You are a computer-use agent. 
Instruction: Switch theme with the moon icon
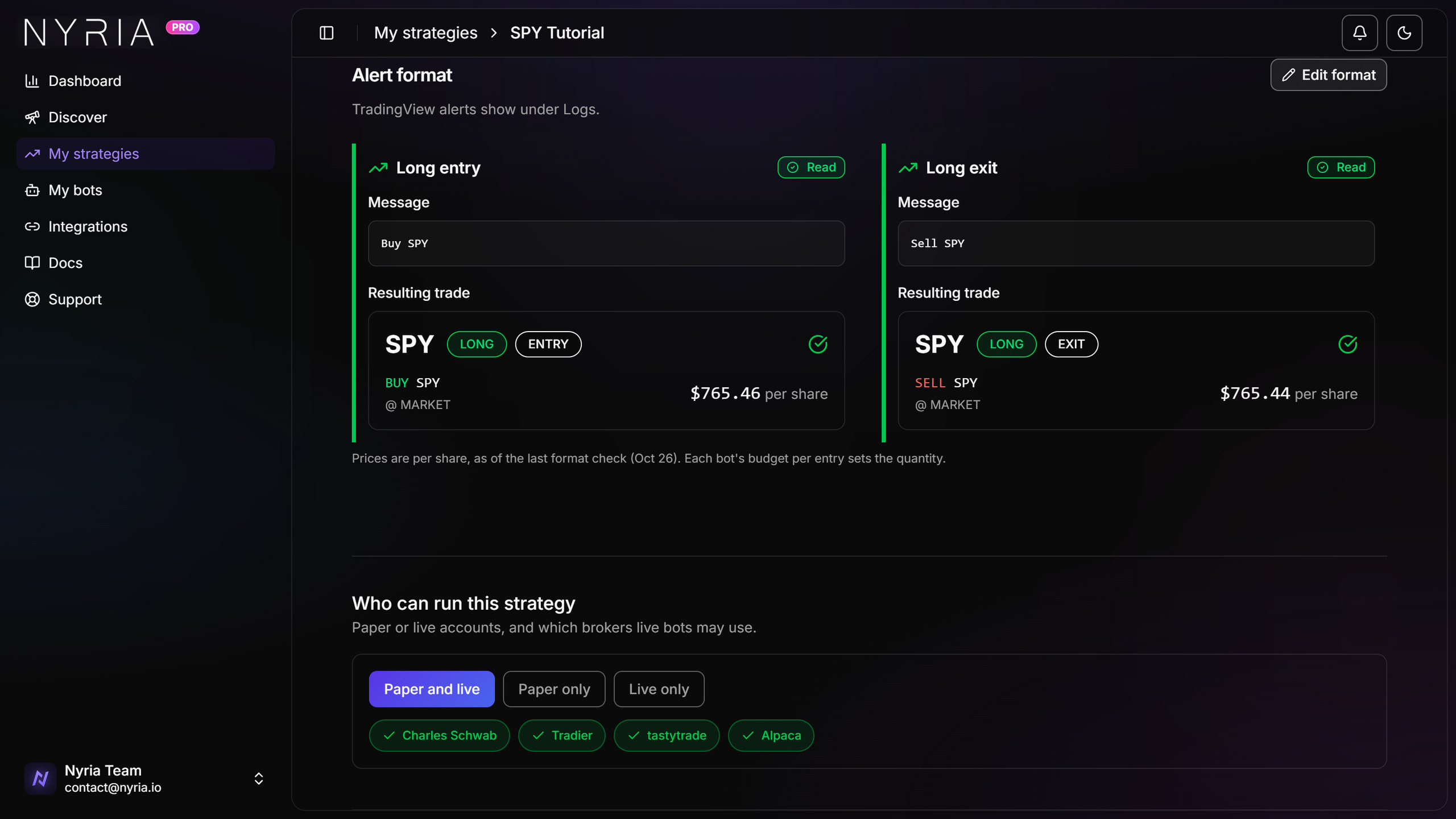1404,33
